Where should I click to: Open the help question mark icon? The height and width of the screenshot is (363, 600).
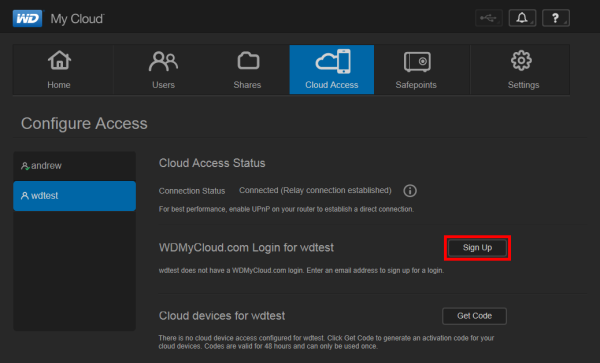556,18
